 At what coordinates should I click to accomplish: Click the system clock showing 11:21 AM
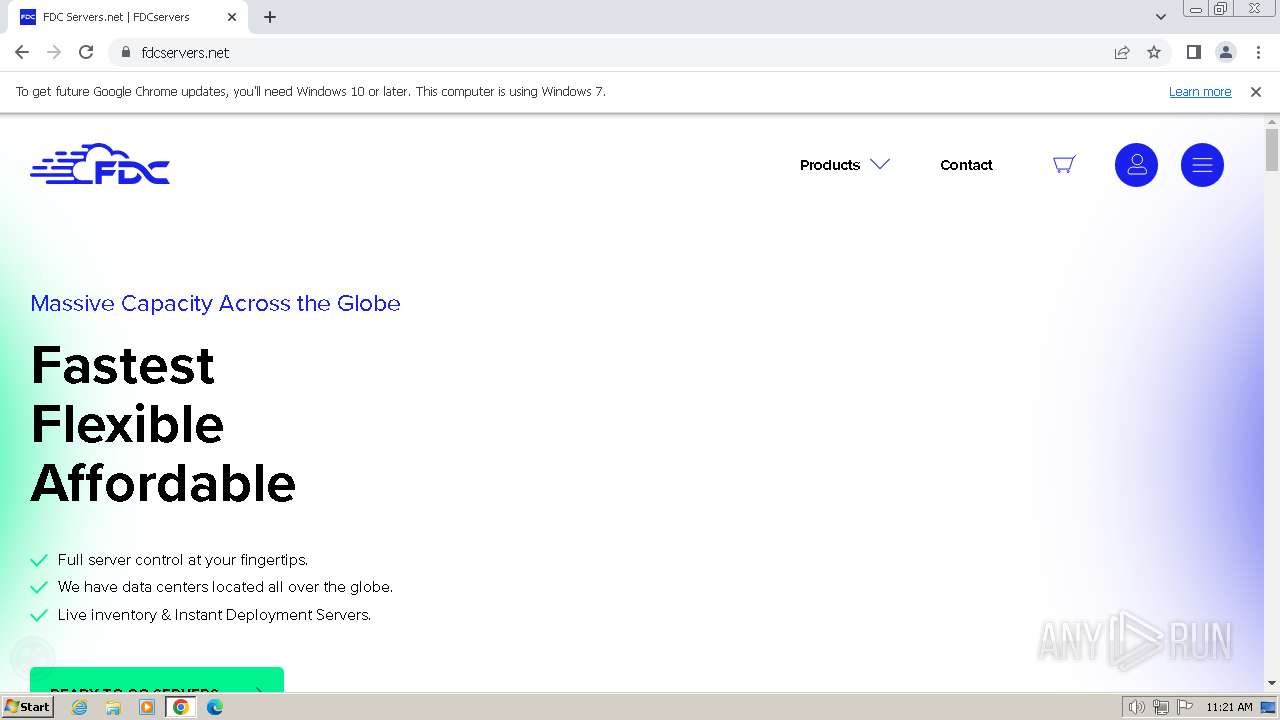(x=1229, y=707)
